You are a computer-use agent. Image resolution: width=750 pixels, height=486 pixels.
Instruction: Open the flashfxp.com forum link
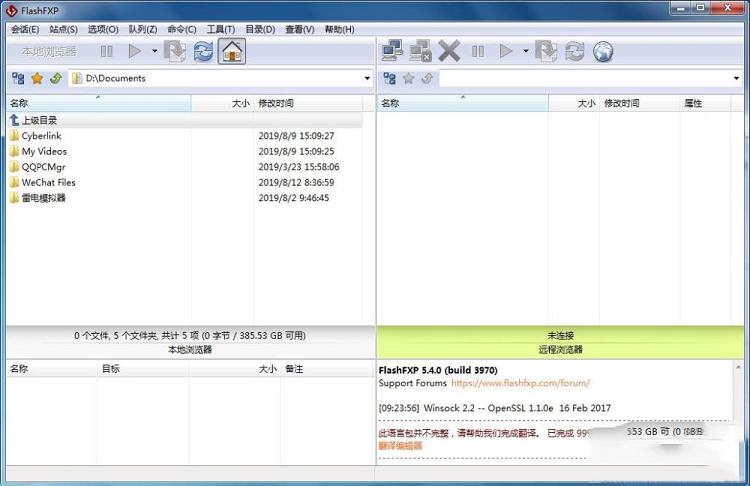(520, 383)
